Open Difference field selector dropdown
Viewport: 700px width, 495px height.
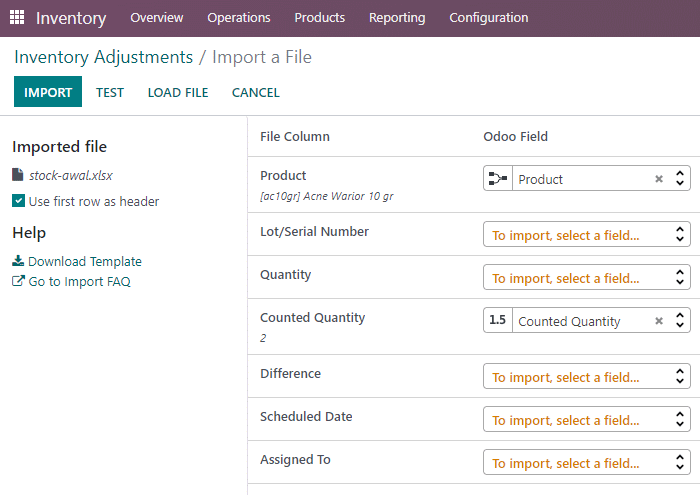click(587, 376)
